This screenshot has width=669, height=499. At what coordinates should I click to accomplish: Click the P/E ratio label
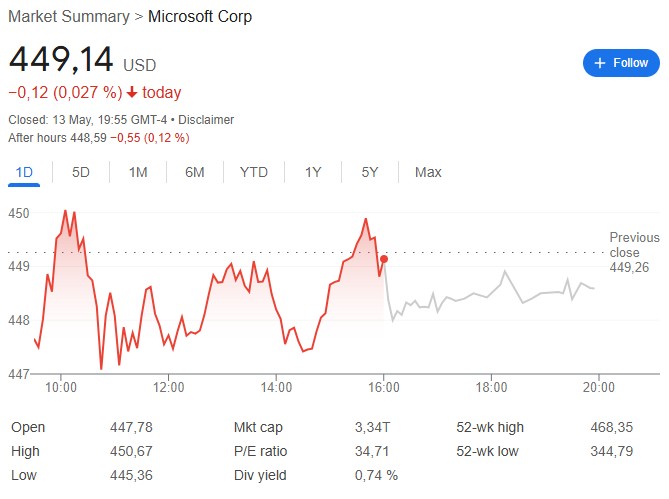[x=261, y=451]
